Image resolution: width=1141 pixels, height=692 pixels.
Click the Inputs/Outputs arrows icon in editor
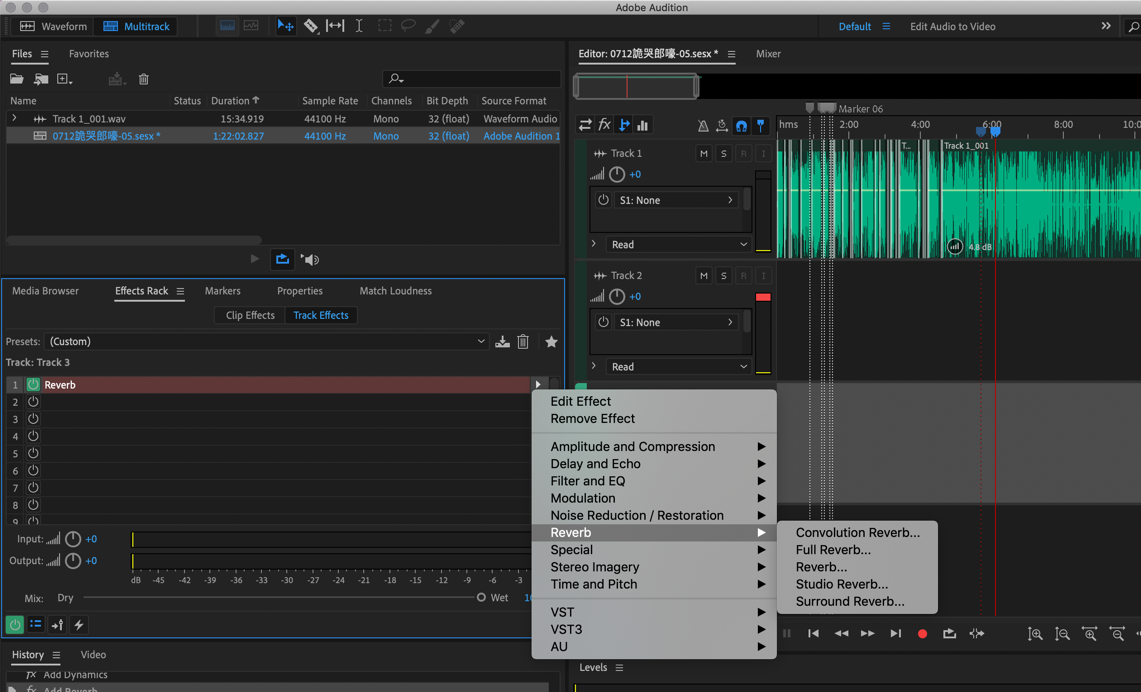pyautogui.click(x=585, y=125)
